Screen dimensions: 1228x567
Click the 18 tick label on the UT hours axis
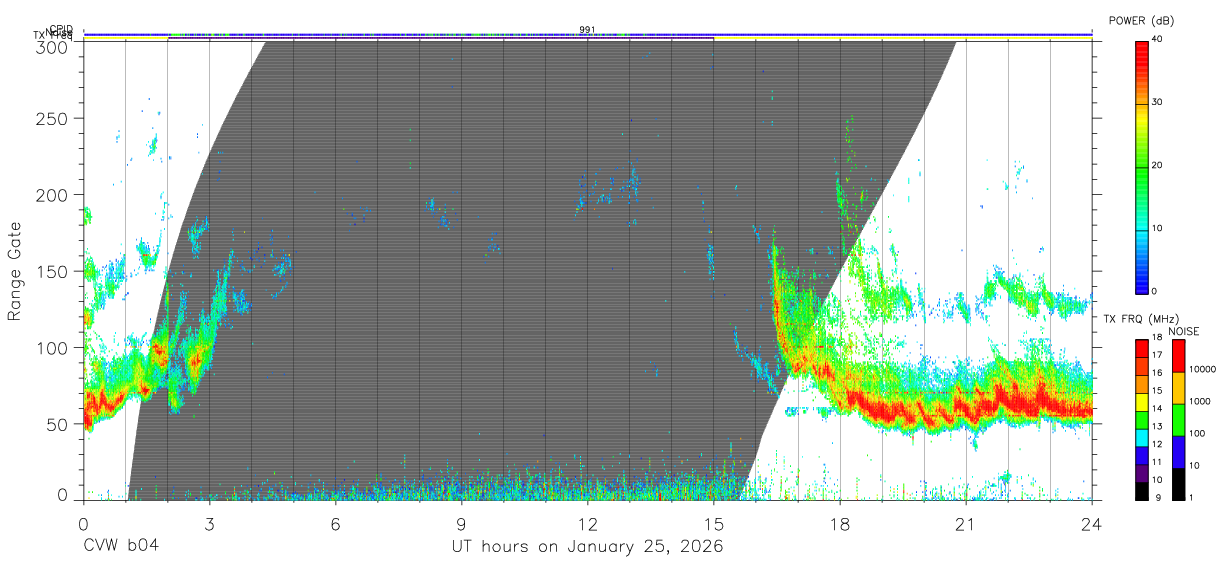(x=840, y=523)
